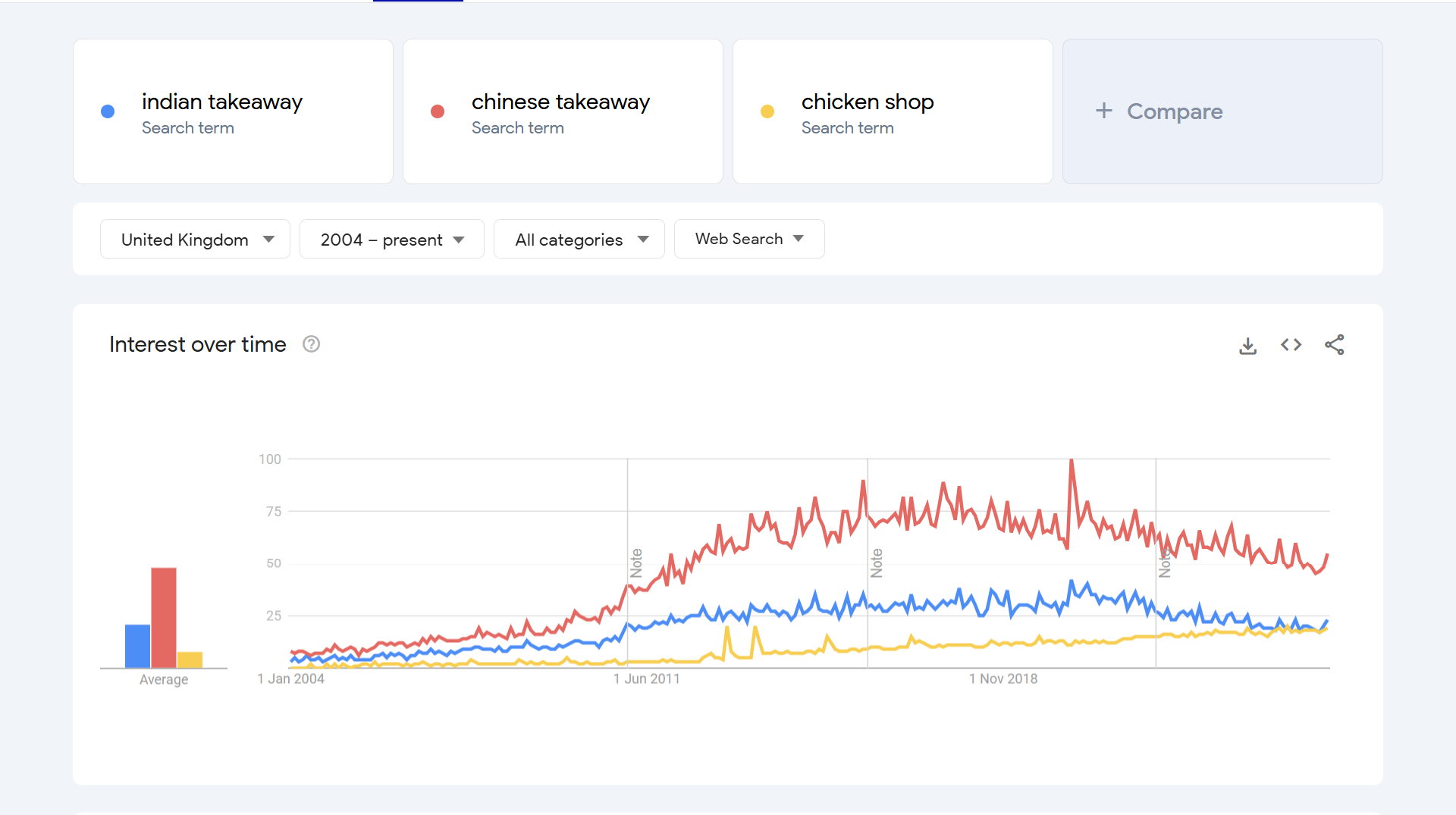
Task: Open the United Kingdom region dropdown
Action: [x=194, y=239]
